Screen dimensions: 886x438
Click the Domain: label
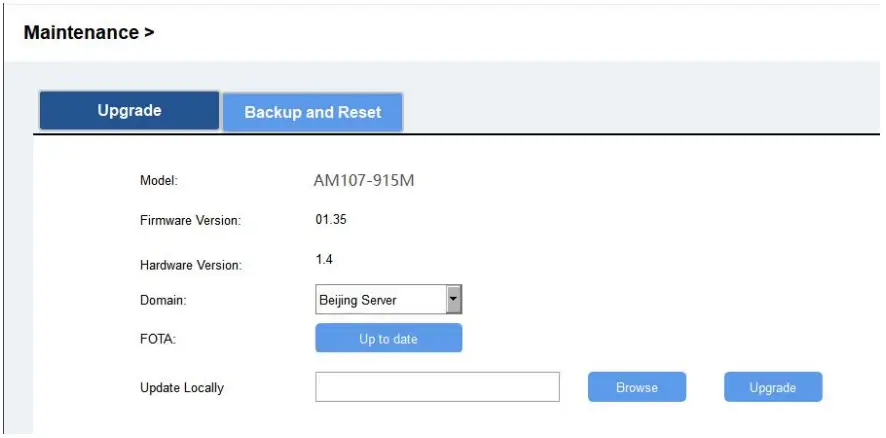[x=163, y=301]
